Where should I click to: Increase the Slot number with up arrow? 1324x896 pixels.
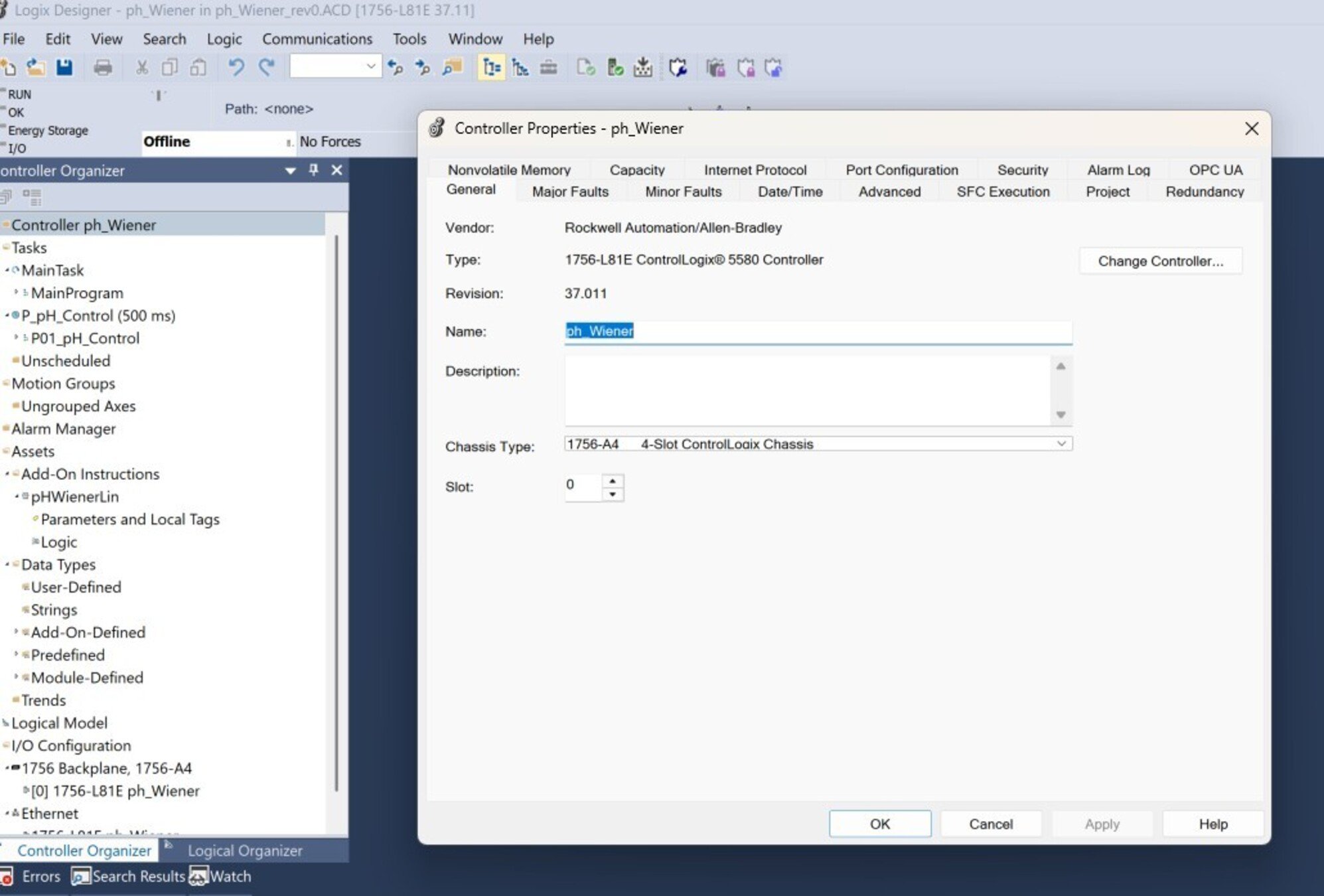[613, 481]
